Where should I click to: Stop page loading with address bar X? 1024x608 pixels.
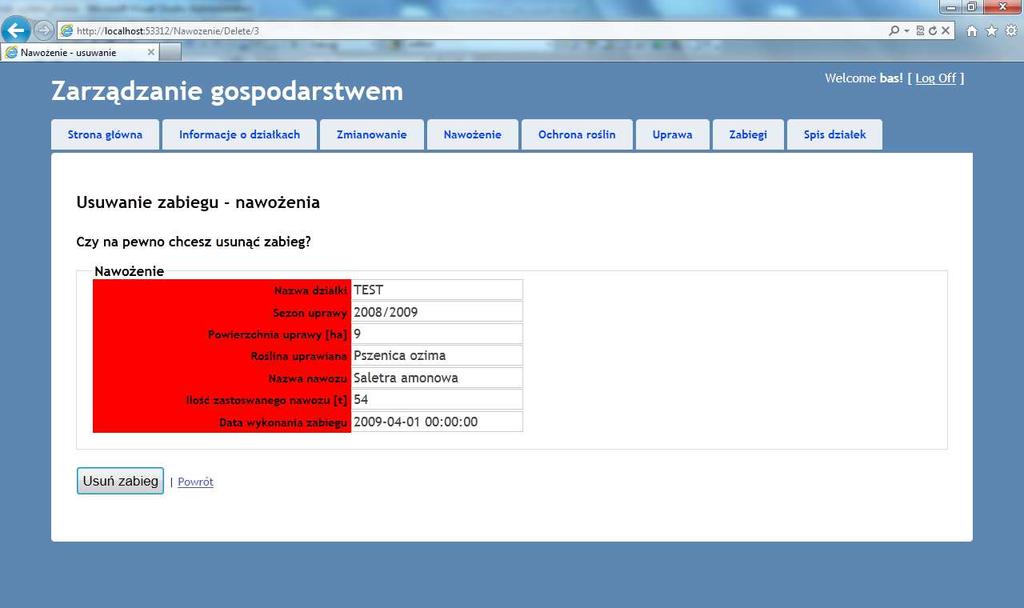click(x=945, y=31)
